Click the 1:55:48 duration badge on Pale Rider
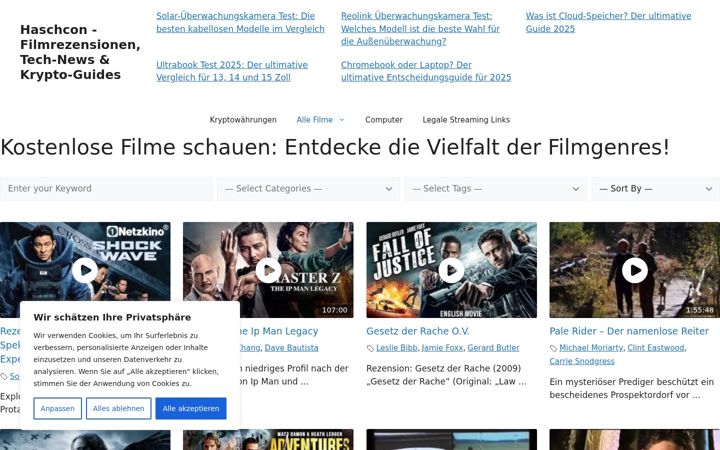 (x=700, y=310)
